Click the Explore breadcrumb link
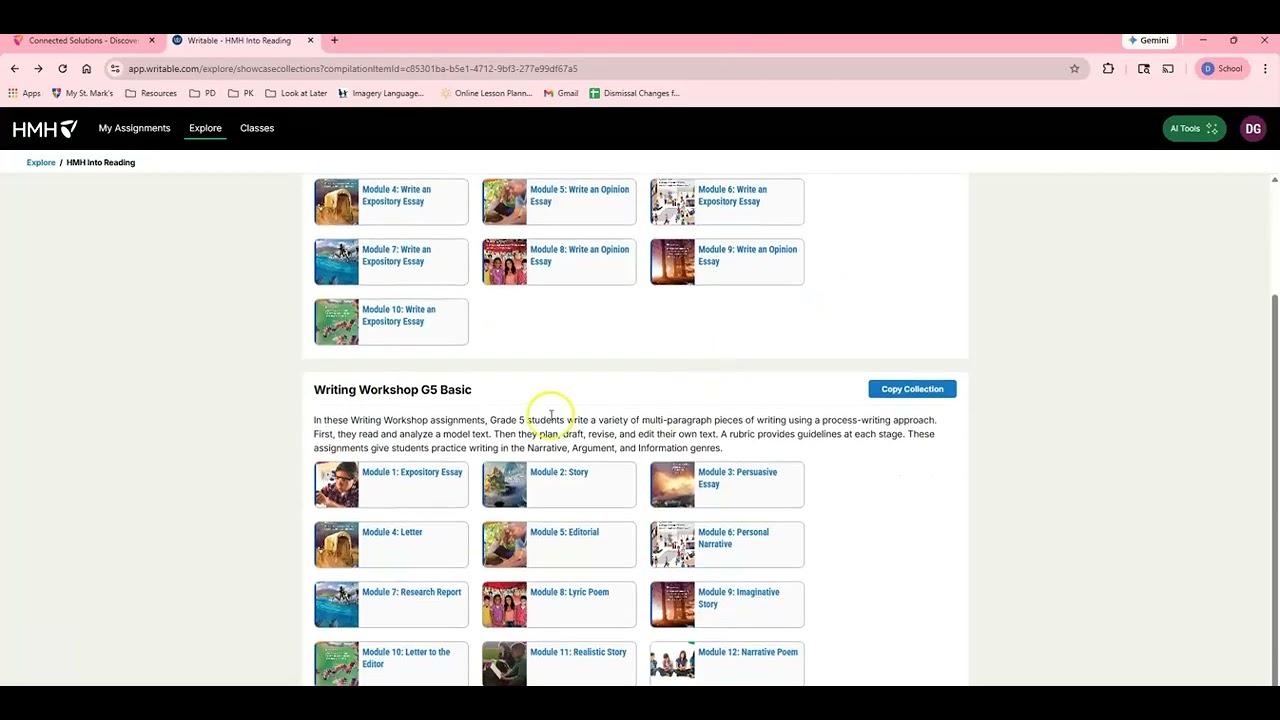The width and height of the screenshot is (1280, 720). tap(41, 162)
